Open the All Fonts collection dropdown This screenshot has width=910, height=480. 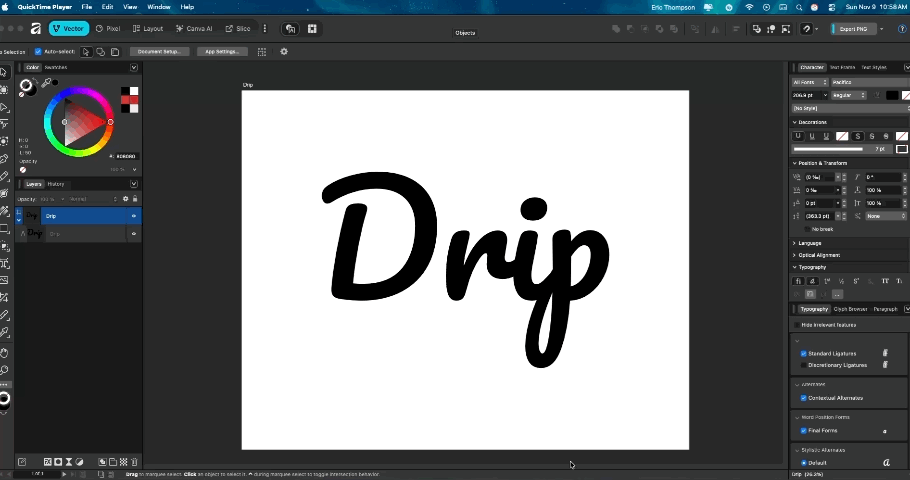810,82
